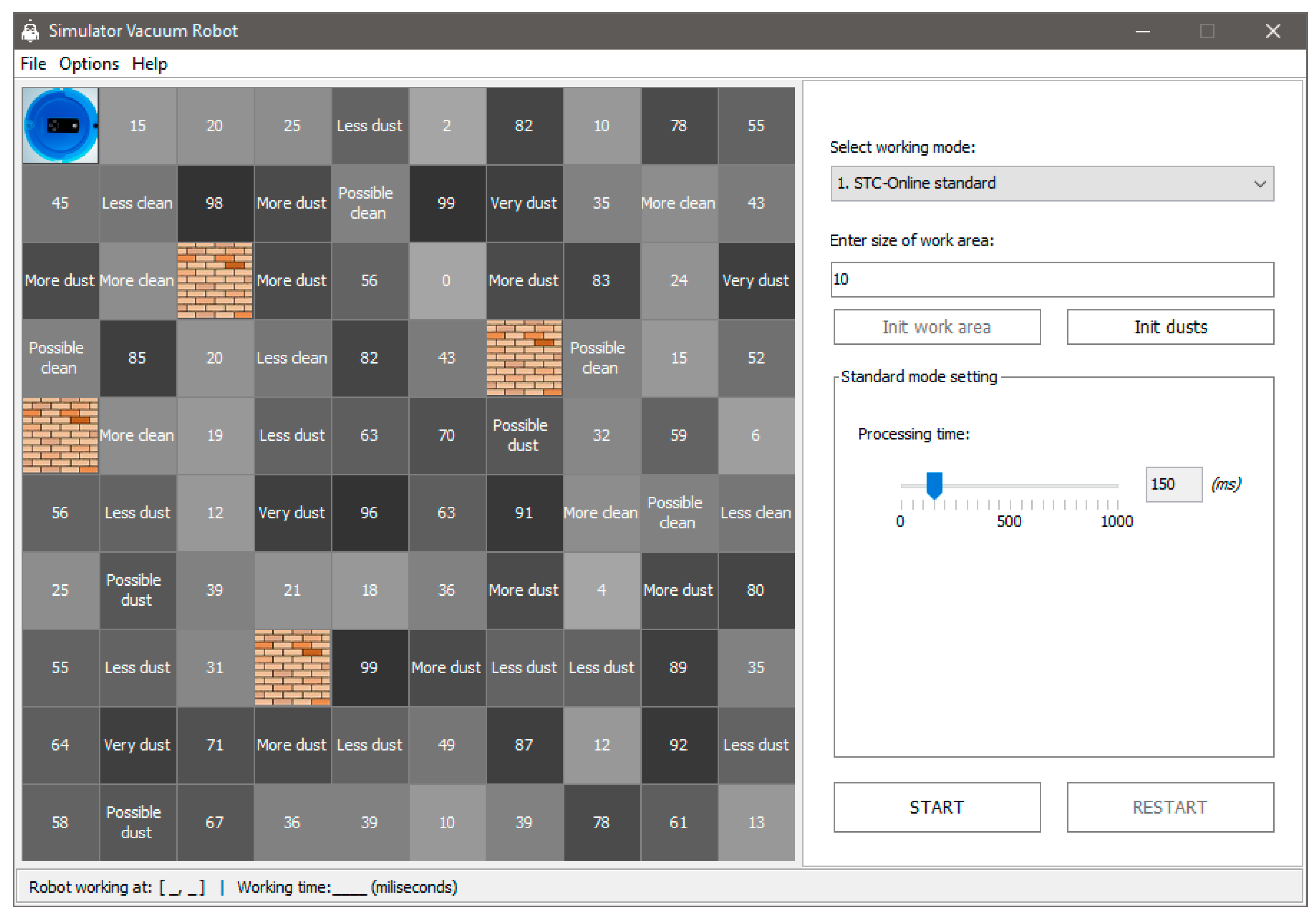Click the RESTART button
Screen dimensions: 1316x918
(x=1170, y=807)
